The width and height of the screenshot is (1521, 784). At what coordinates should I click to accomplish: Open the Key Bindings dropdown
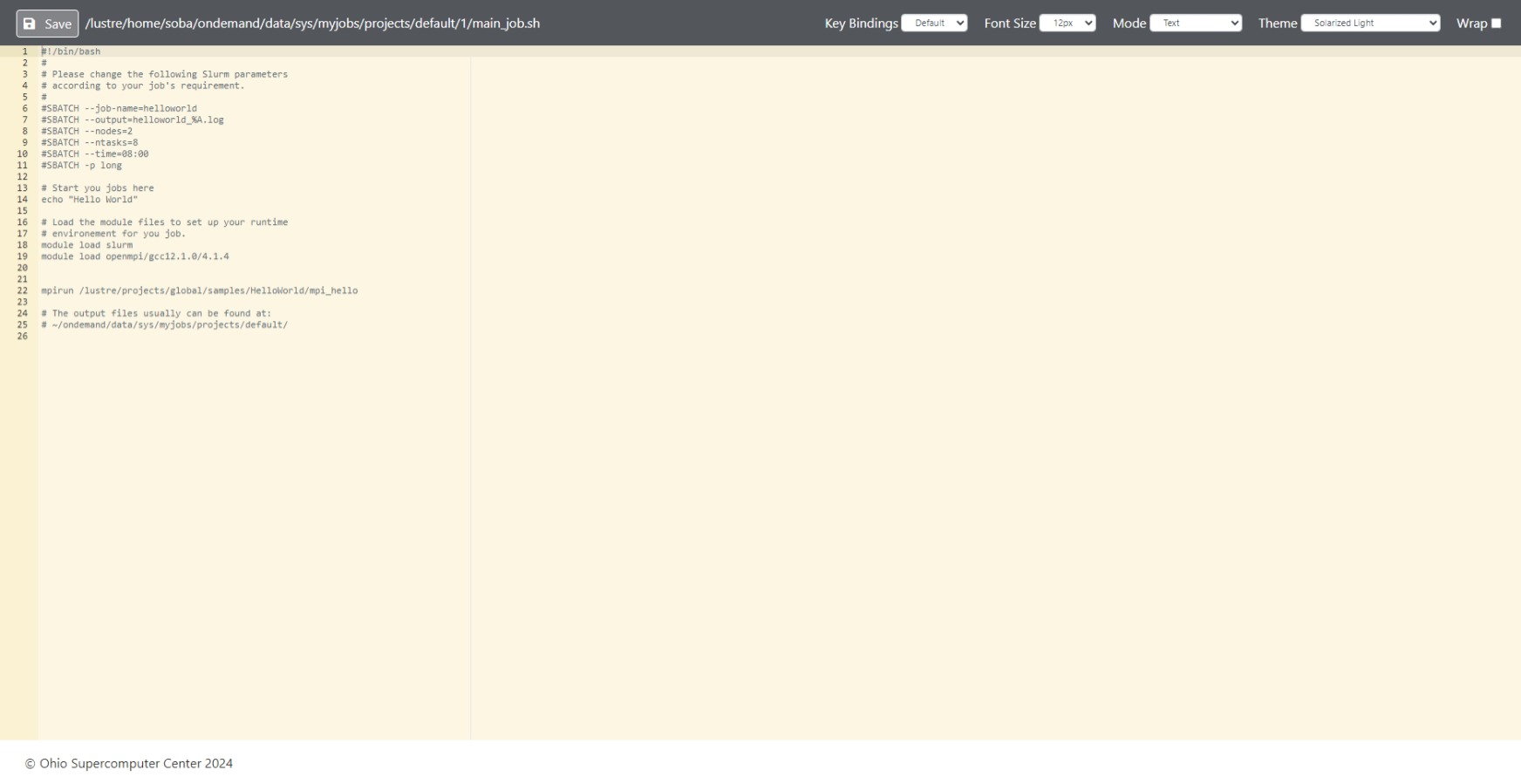coord(934,24)
